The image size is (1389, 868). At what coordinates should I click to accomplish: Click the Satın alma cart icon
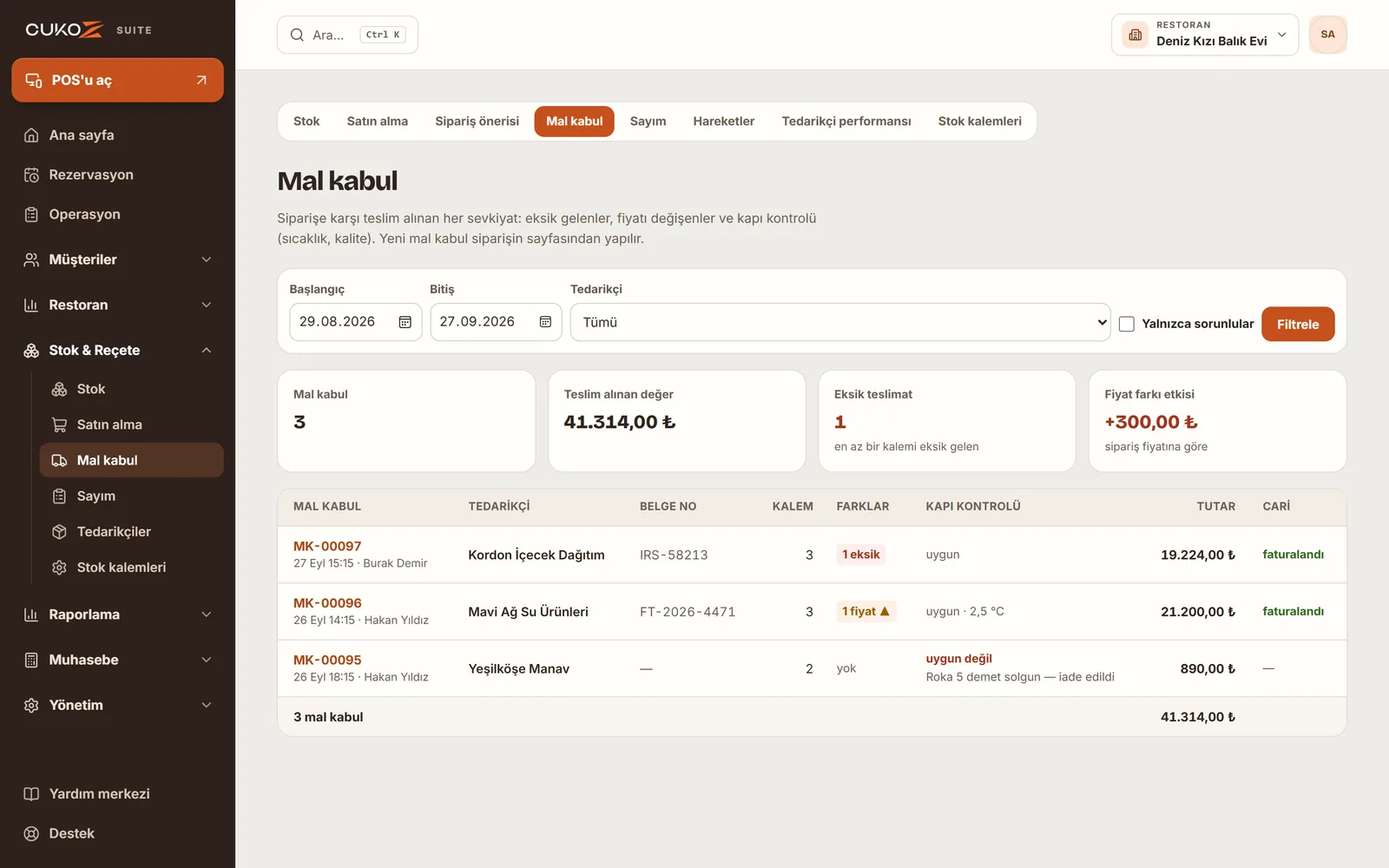tap(59, 424)
